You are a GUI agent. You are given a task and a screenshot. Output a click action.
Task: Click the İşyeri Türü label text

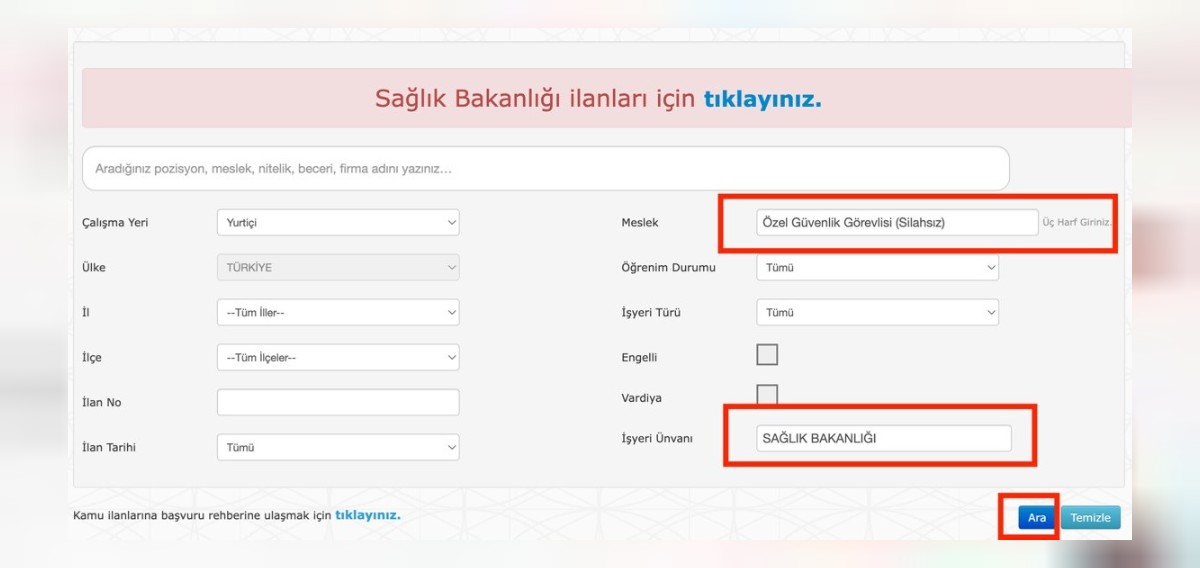[651, 313]
